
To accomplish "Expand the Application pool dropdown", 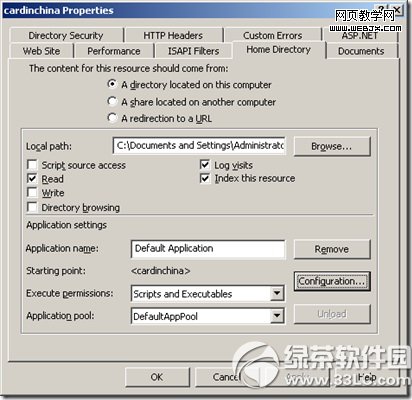I will 277,316.
